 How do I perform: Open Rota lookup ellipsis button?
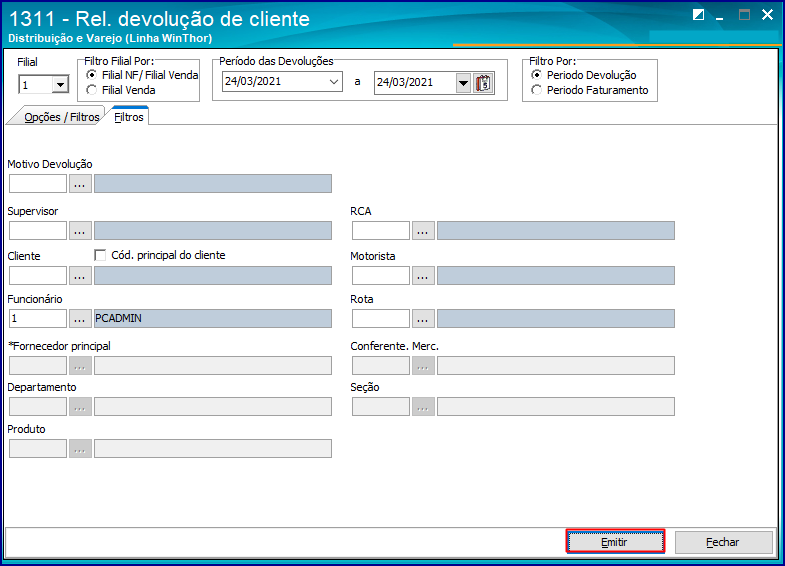pos(423,319)
